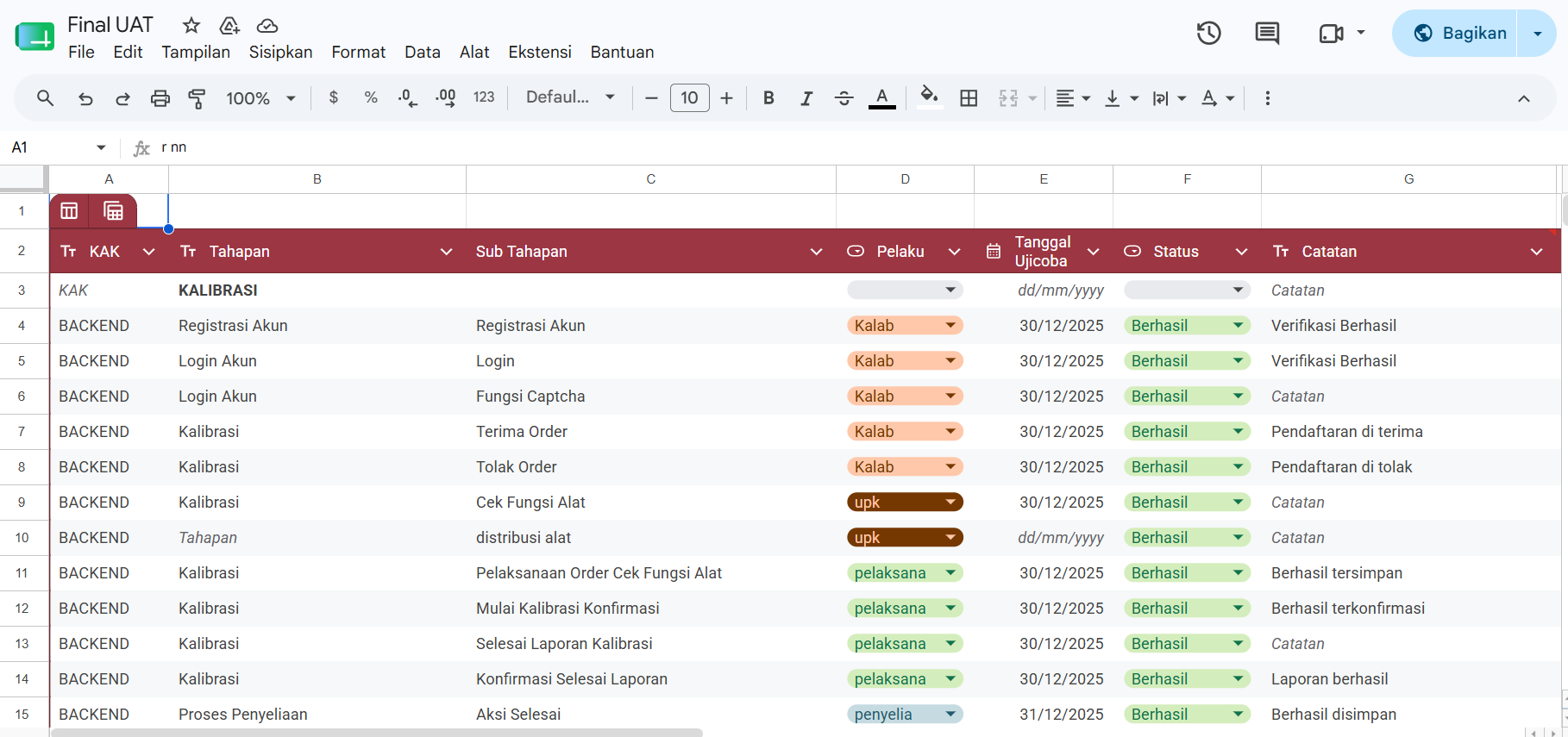Start a video call meeting icon
1568x737 pixels.
(1332, 33)
